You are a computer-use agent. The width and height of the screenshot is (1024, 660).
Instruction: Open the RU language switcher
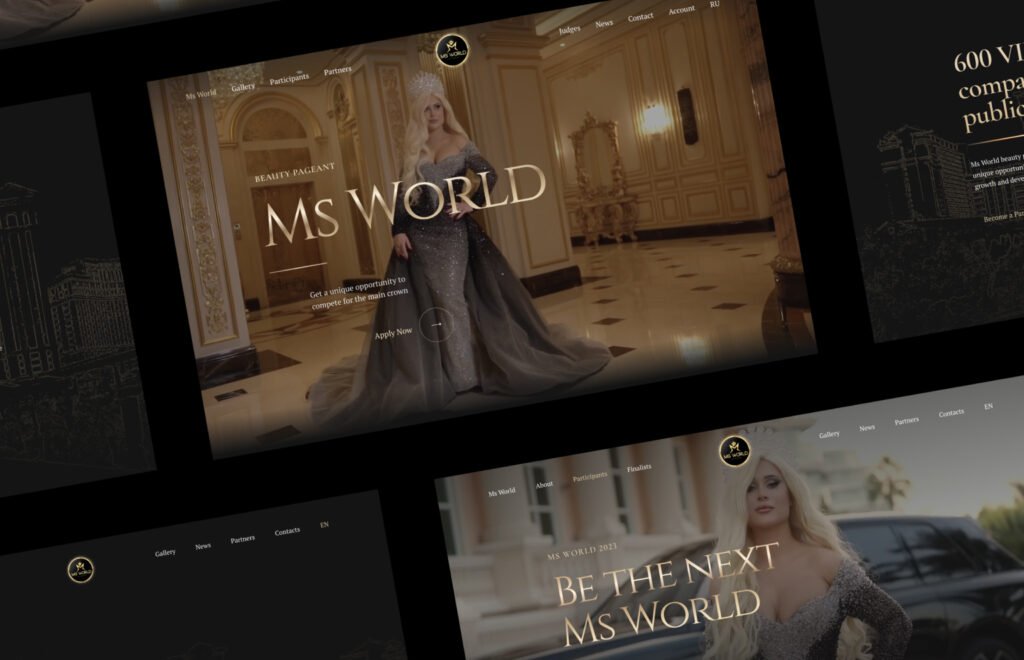[x=714, y=5]
